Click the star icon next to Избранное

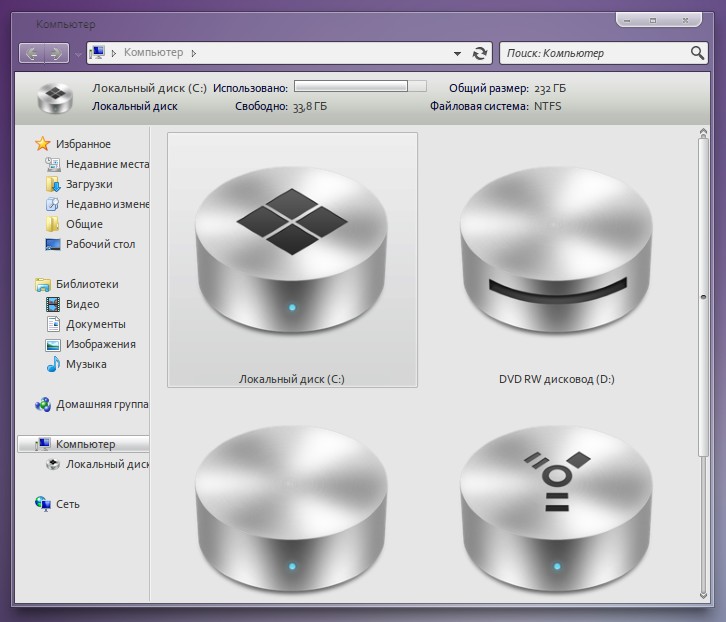(43, 144)
